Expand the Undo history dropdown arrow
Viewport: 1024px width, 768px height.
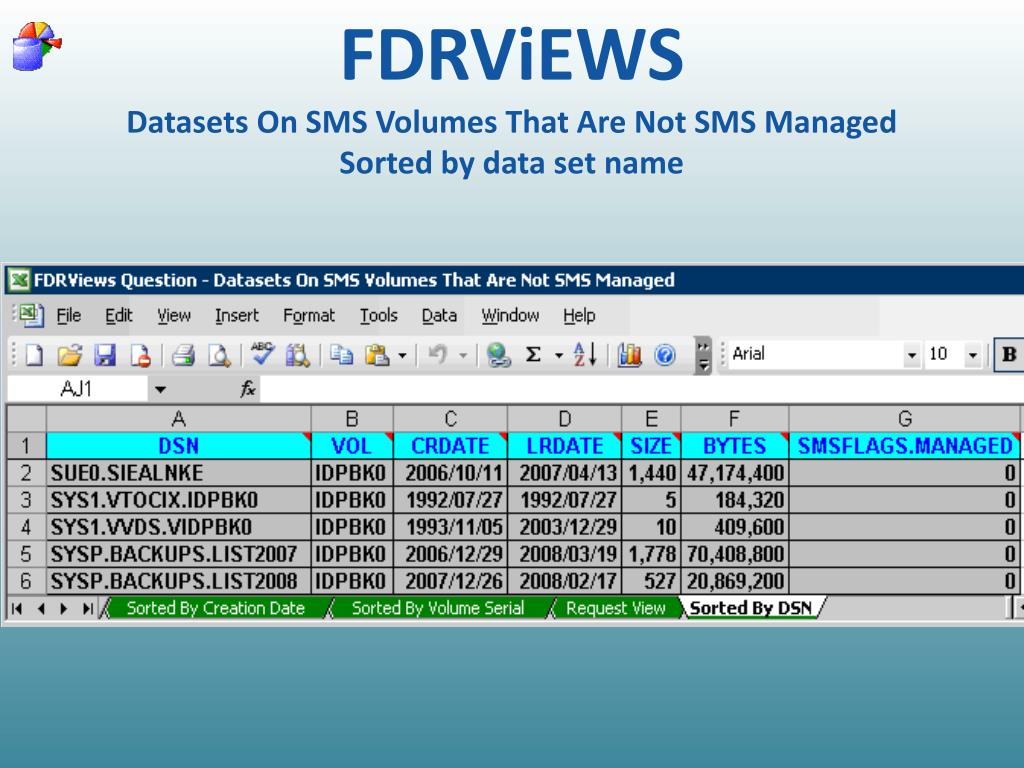click(463, 356)
